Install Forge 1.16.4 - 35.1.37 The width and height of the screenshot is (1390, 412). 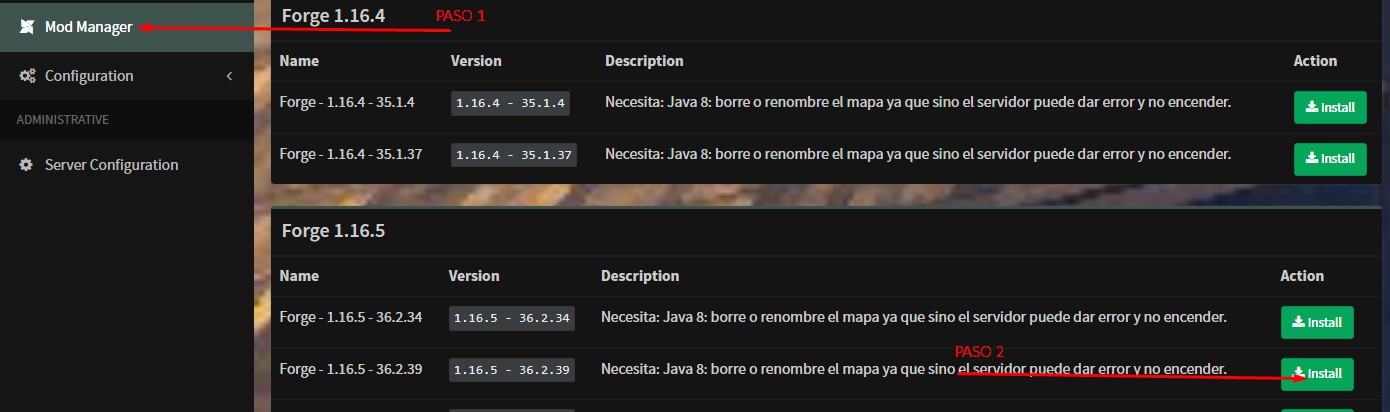pos(1330,158)
